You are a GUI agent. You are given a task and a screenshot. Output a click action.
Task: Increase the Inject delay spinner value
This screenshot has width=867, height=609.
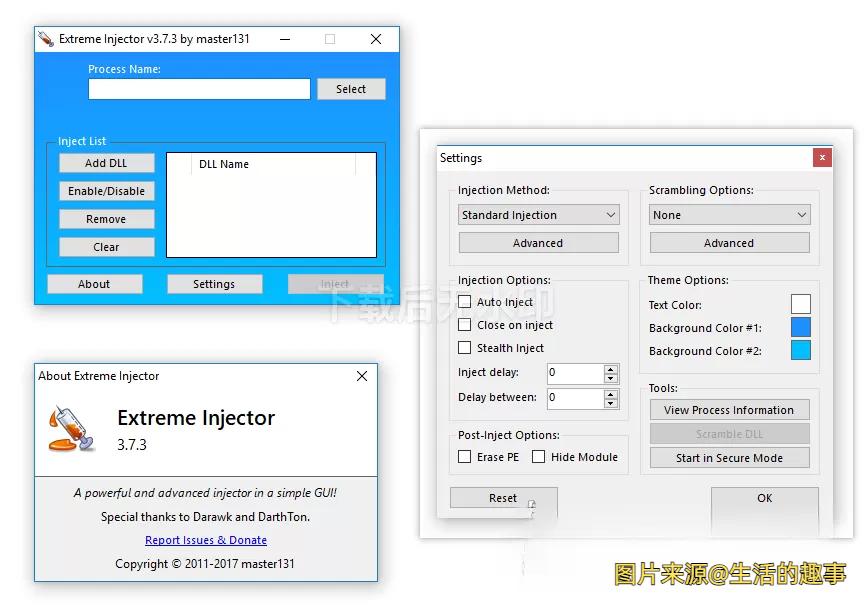(x=611, y=369)
